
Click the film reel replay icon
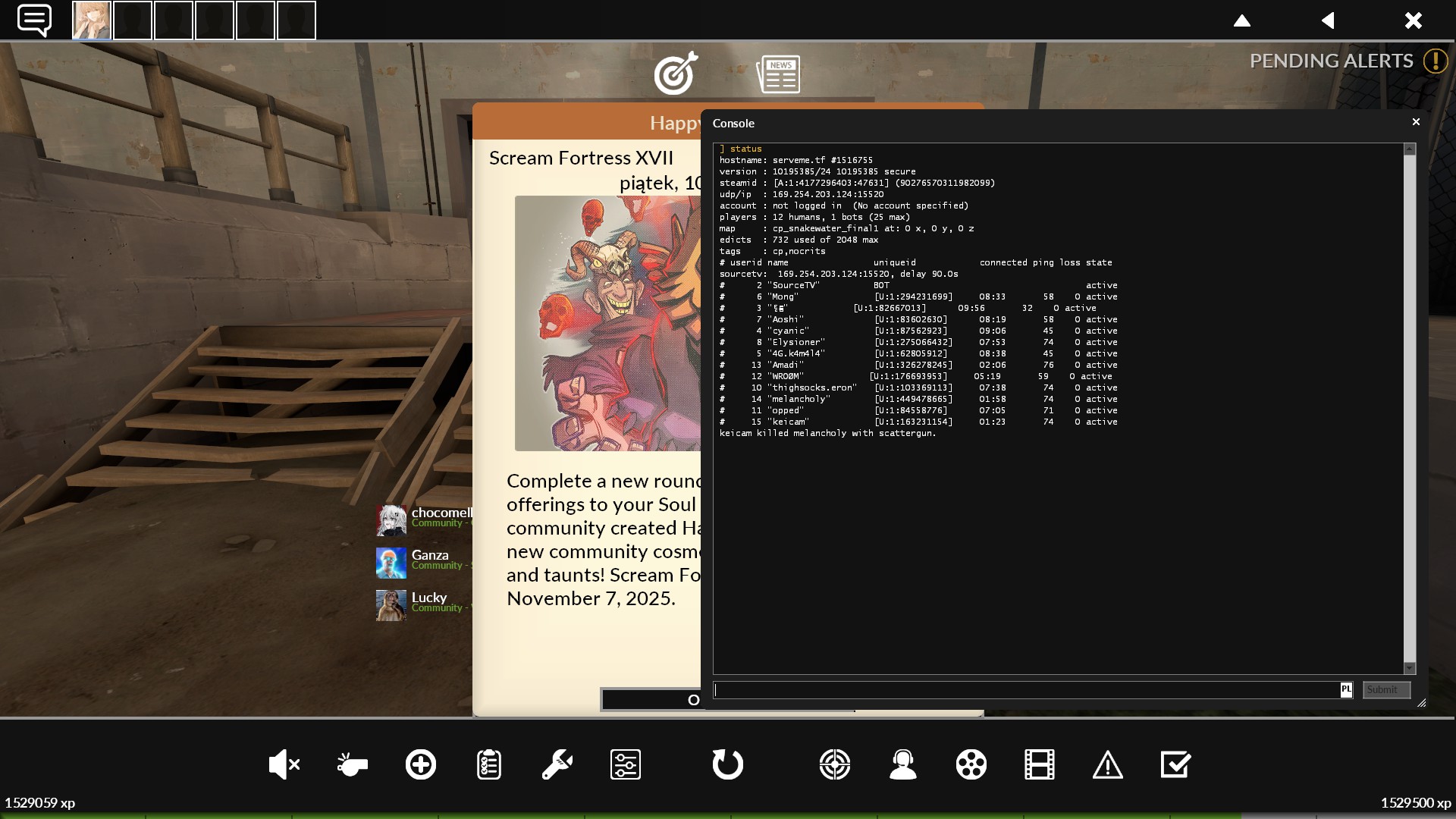[971, 764]
